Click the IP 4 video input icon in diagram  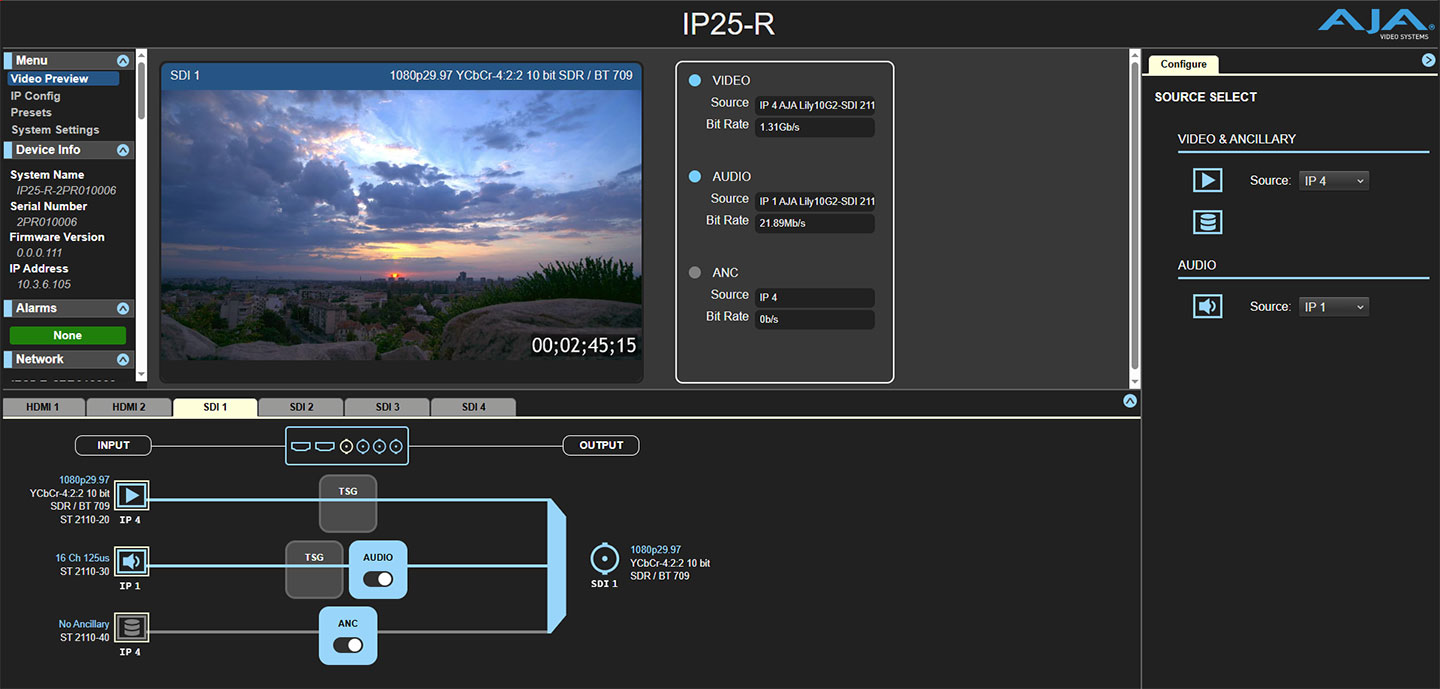tap(132, 495)
